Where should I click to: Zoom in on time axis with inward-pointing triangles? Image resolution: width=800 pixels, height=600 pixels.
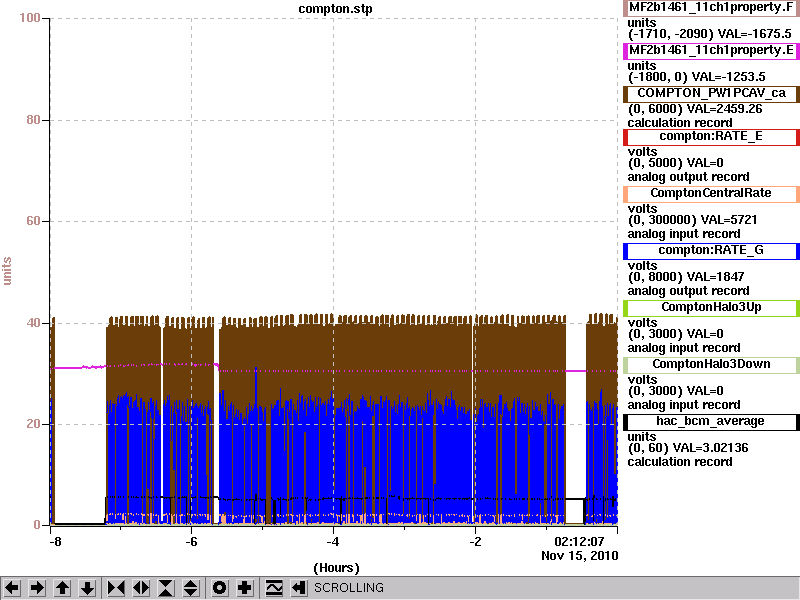tap(116, 588)
